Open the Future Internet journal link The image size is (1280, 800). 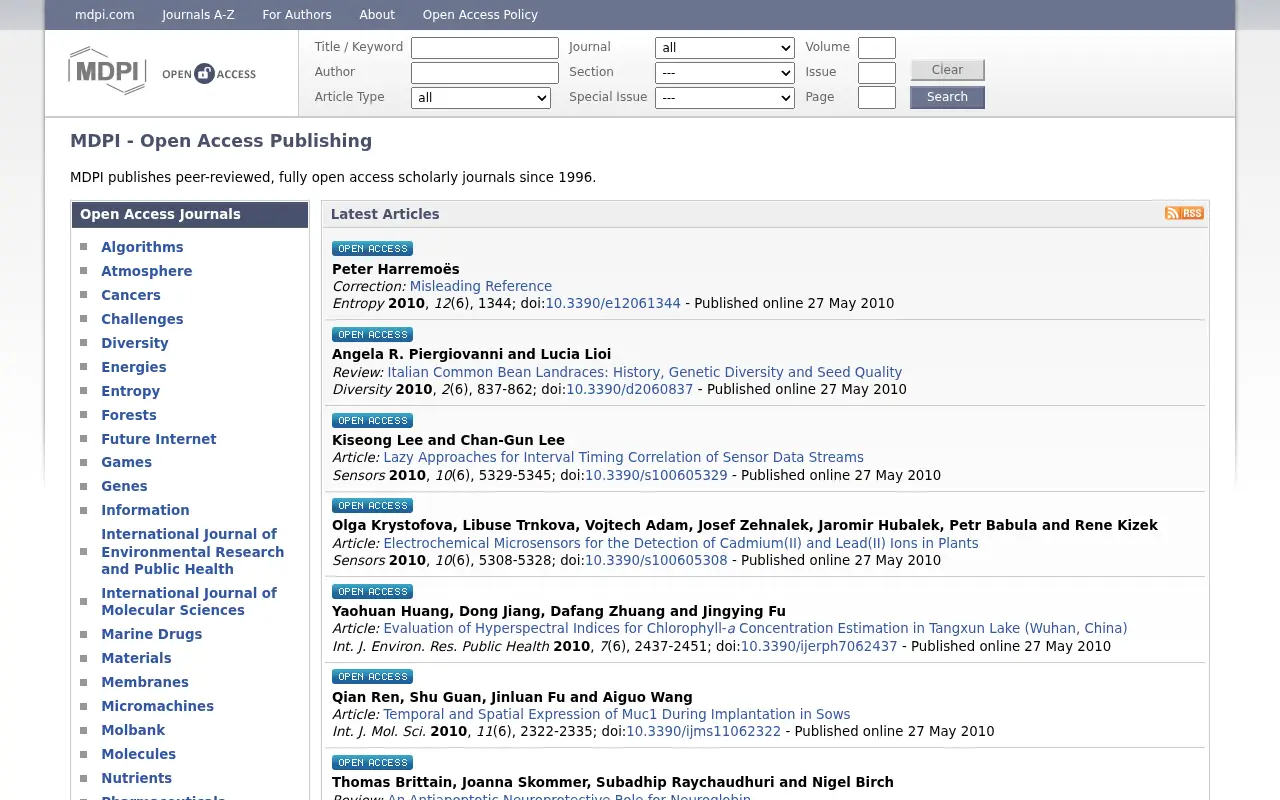(158, 439)
